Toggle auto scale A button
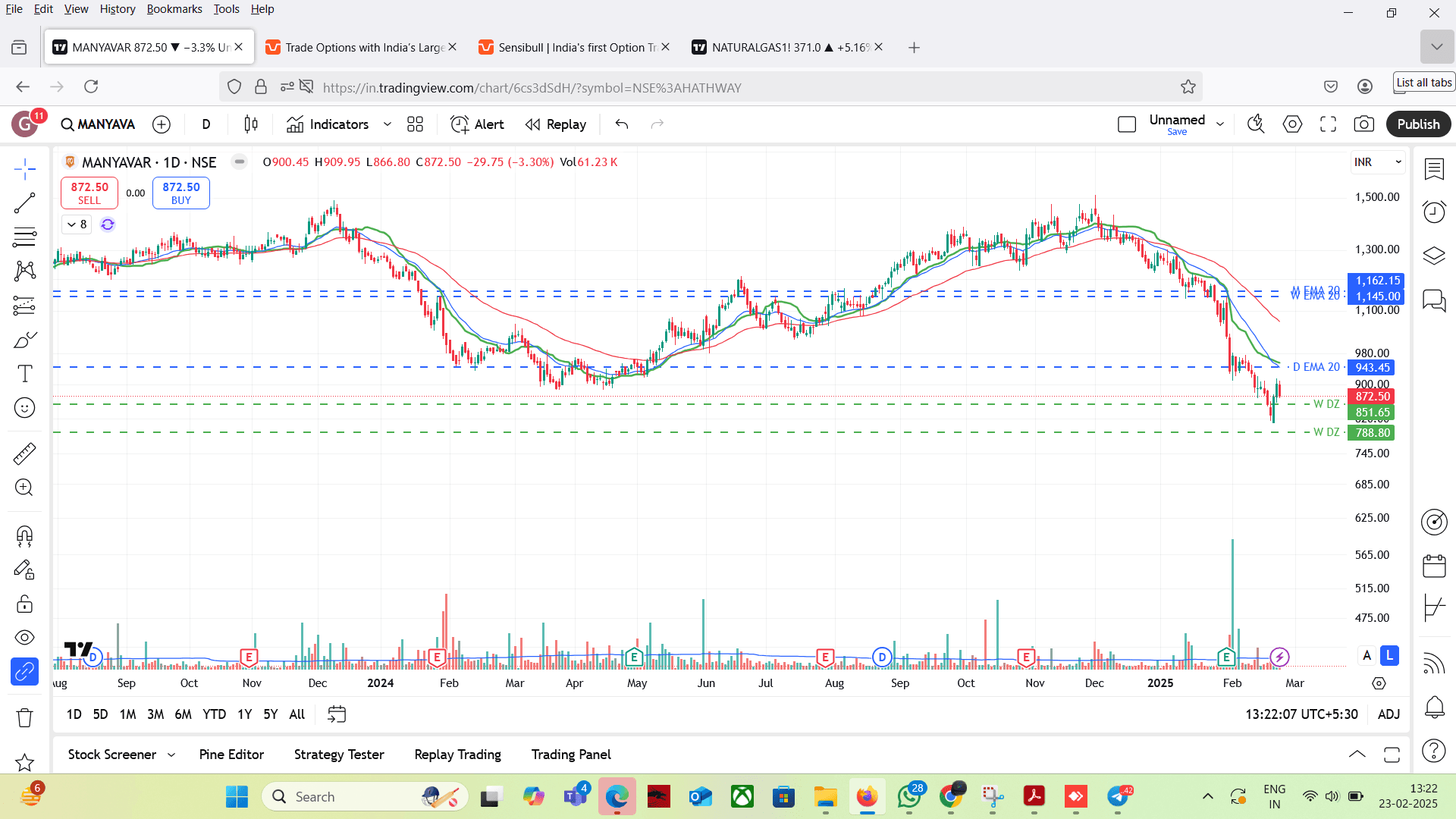The image size is (1456, 819). point(1367,656)
